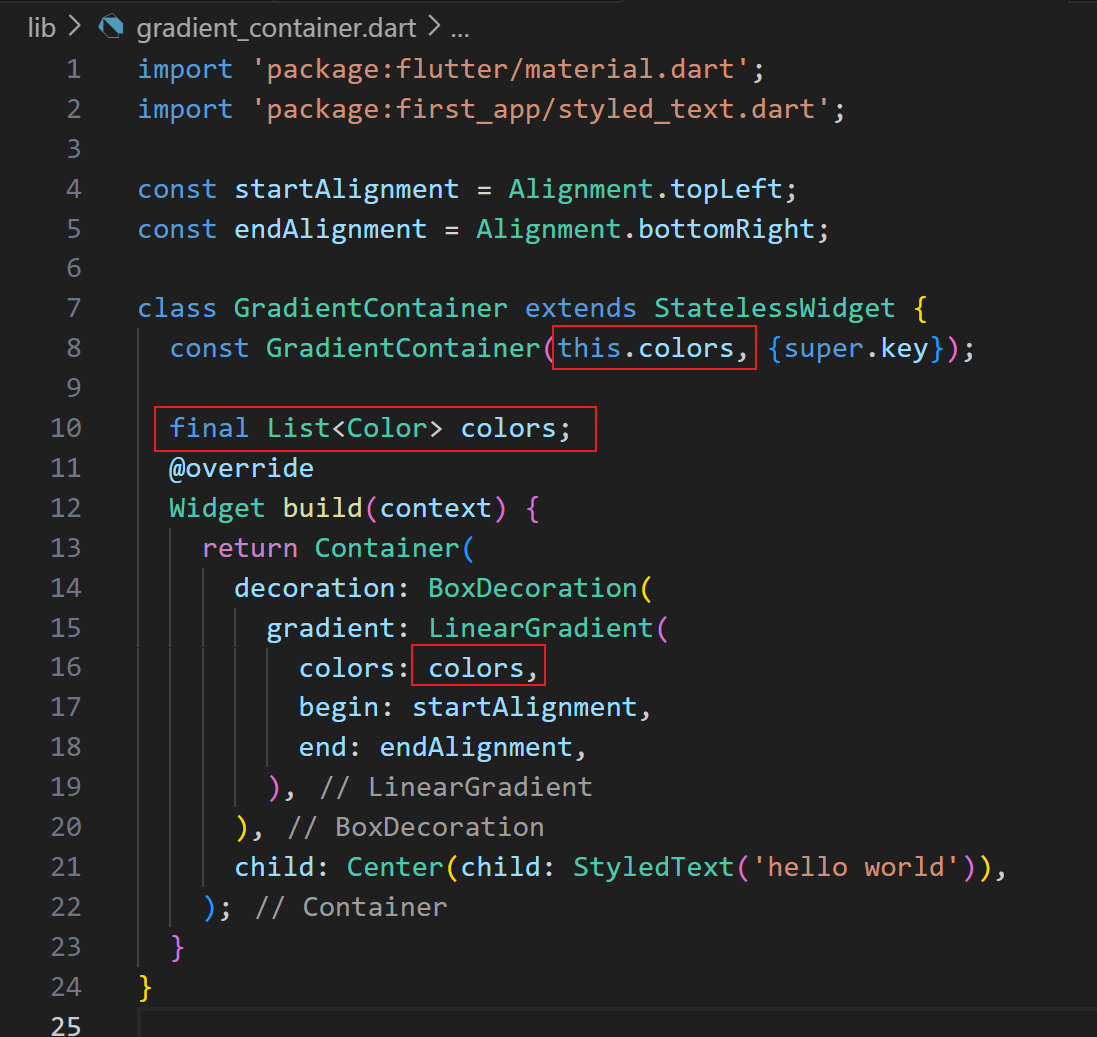The width and height of the screenshot is (1097, 1037).
Task: Click '// BoxDecoration' closing comment
Action: click(416, 827)
